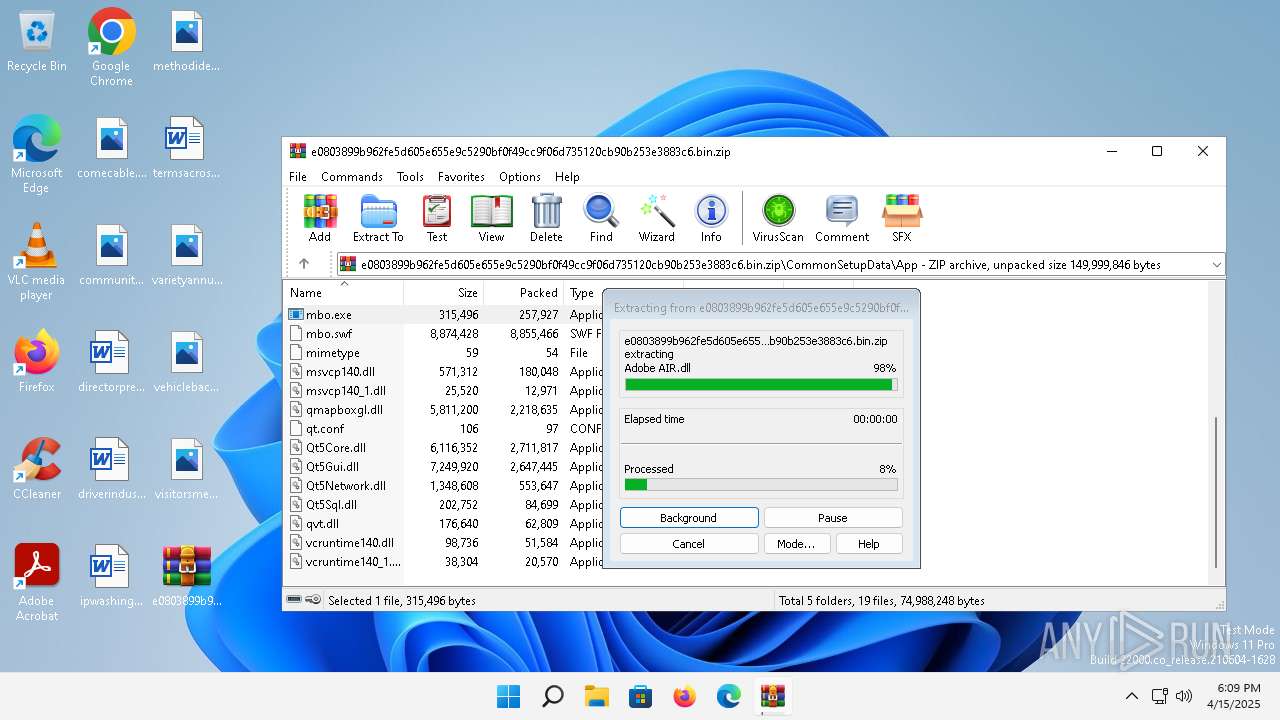Open volume control in system tray
The width and height of the screenshot is (1280, 720).
coord(1185,696)
